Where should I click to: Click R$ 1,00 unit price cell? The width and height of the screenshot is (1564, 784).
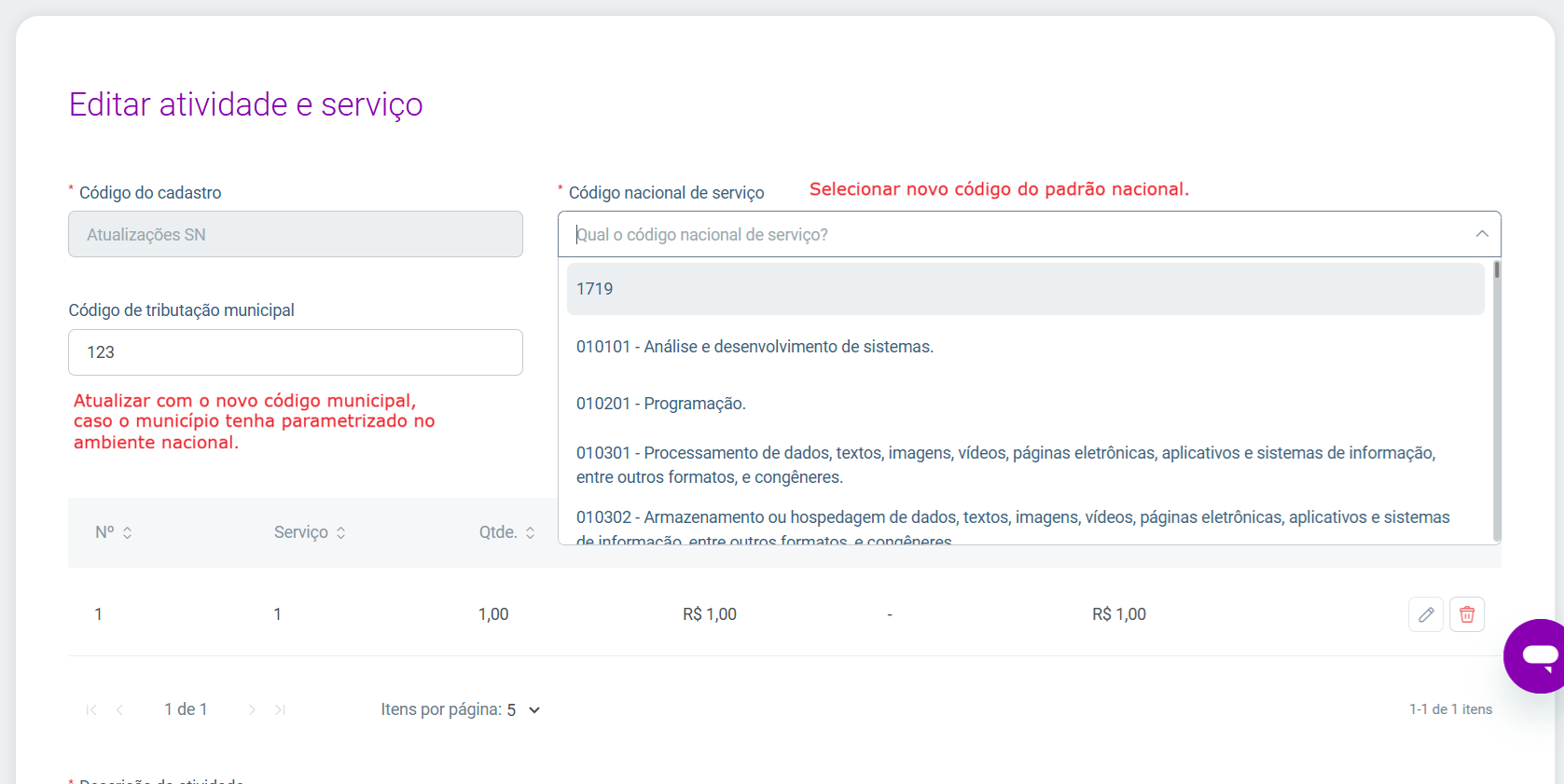[710, 614]
